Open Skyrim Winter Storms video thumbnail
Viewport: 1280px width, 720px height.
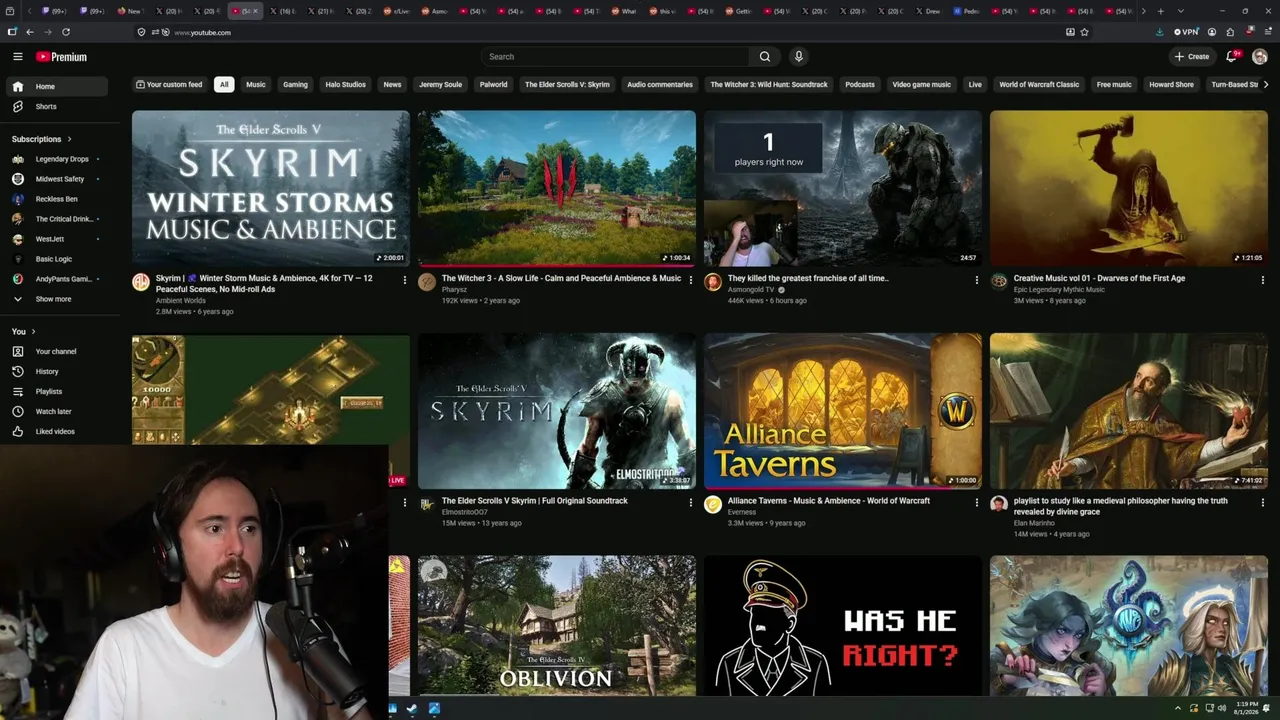tap(271, 188)
